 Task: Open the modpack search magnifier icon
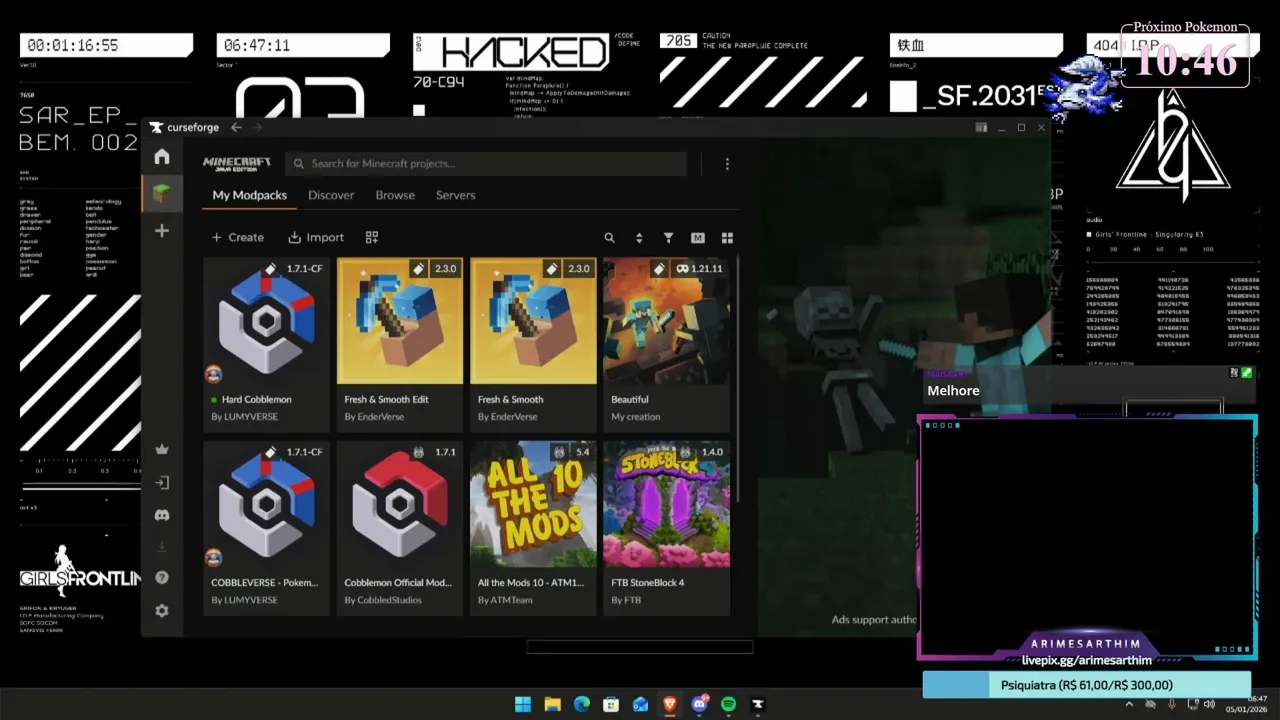tap(609, 238)
